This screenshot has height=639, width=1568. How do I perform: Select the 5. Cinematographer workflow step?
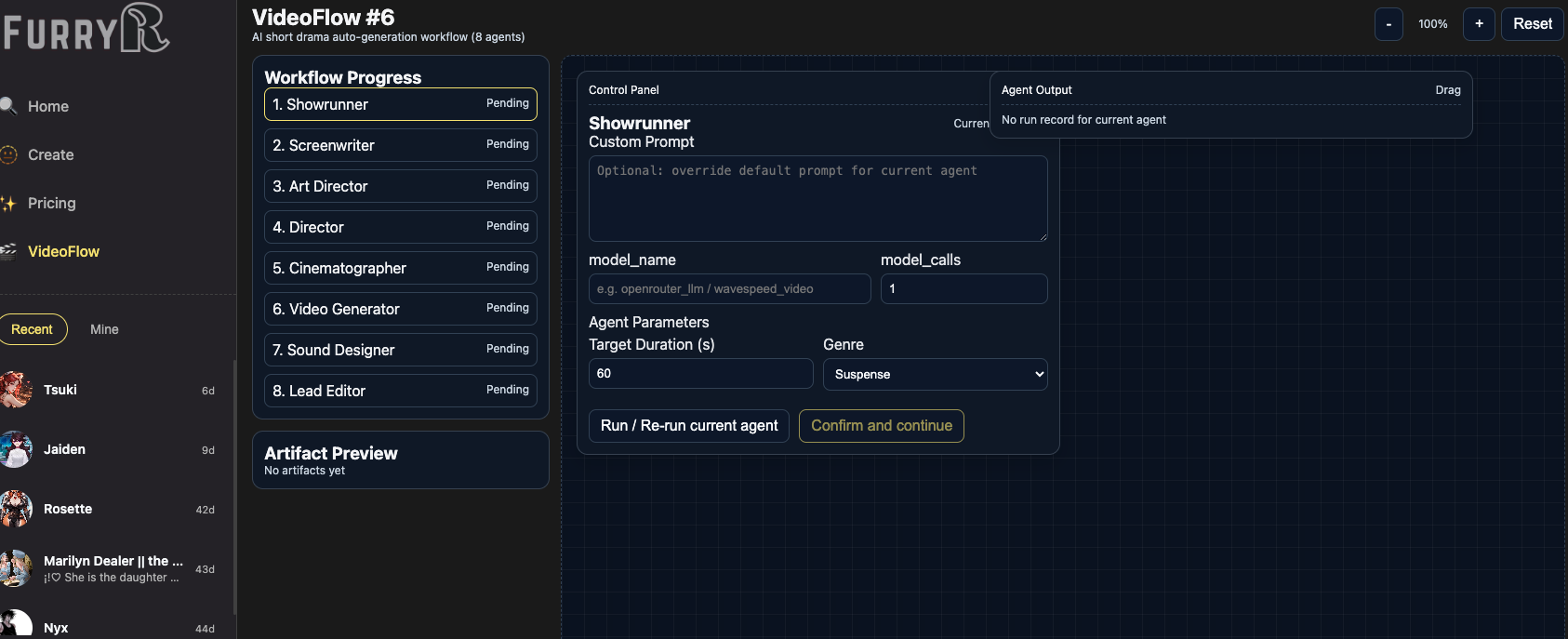point(401,268)
